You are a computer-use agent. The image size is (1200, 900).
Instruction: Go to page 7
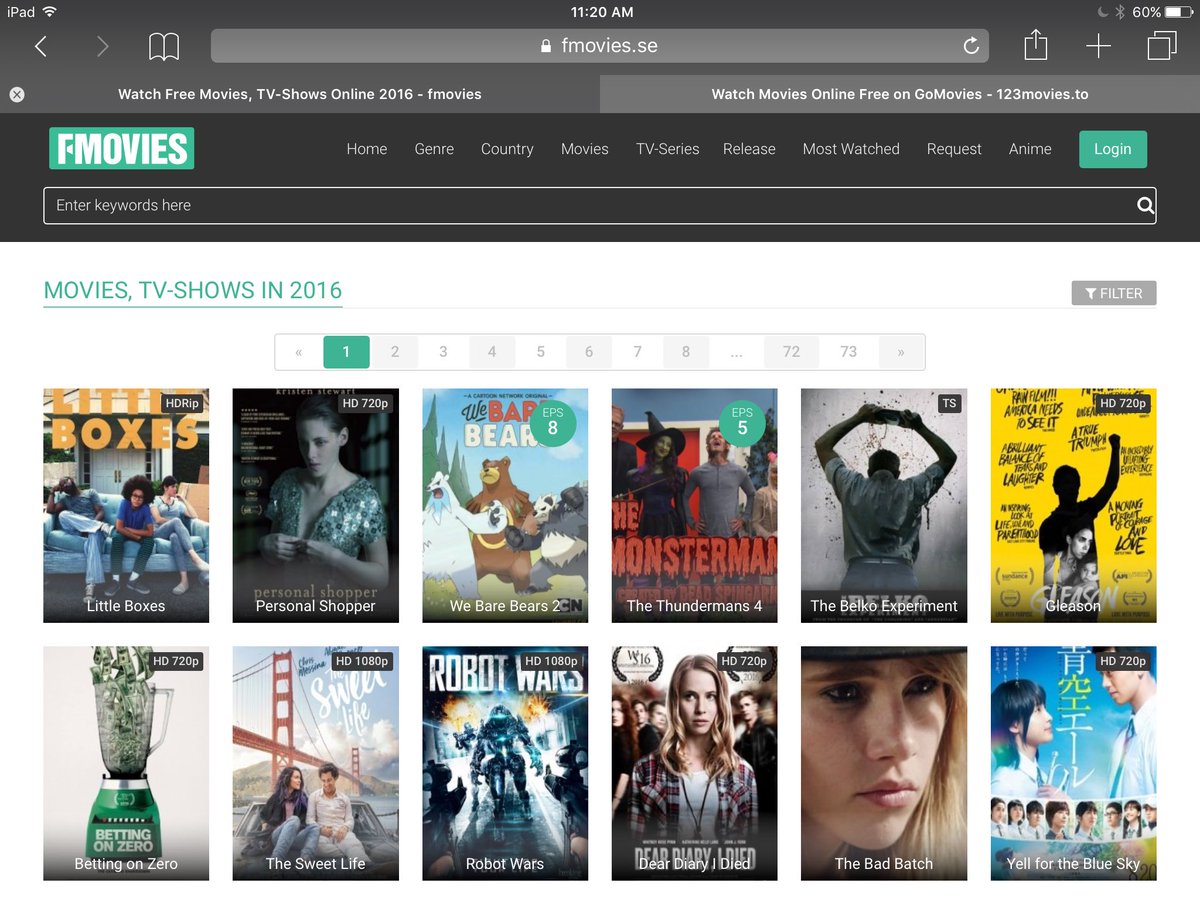click(637, 352)
